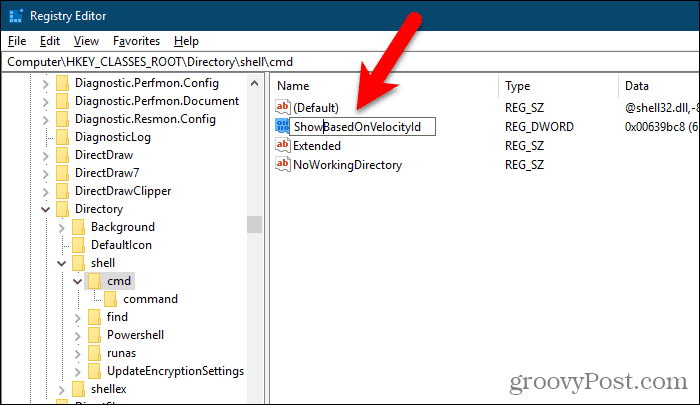Screen dimensions: 700x405
Task: Collapse the Directory key
Action: coord(46,209)
